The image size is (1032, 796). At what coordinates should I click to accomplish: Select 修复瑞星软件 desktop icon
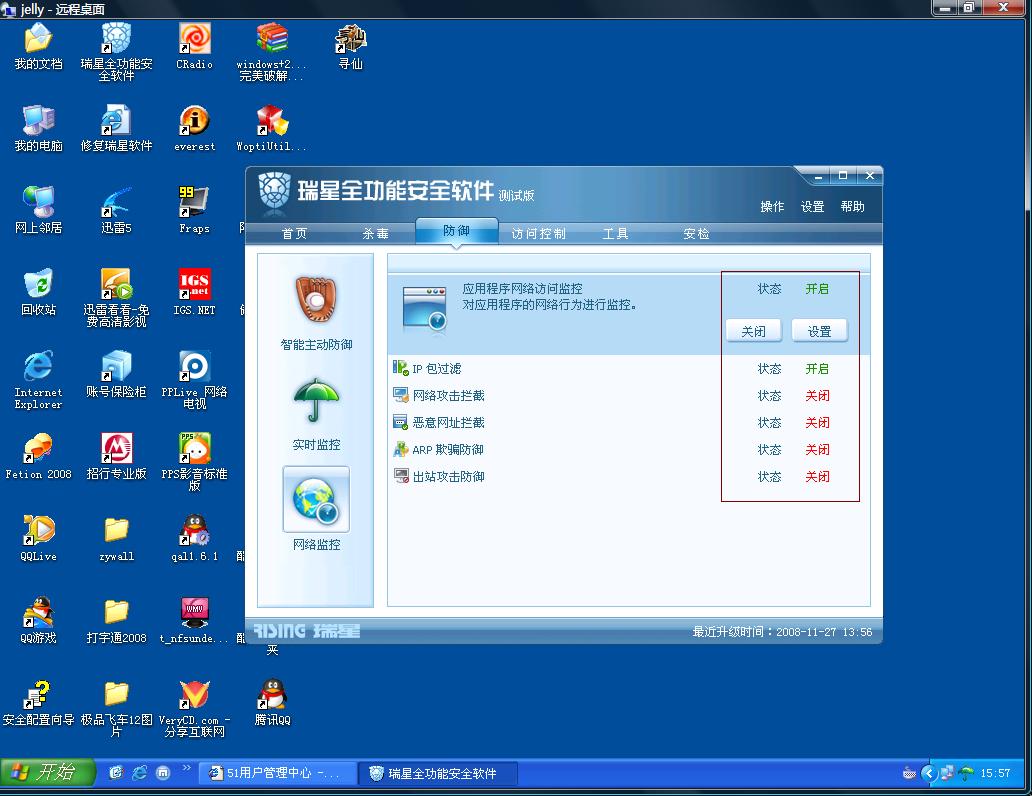pos(116,120)
